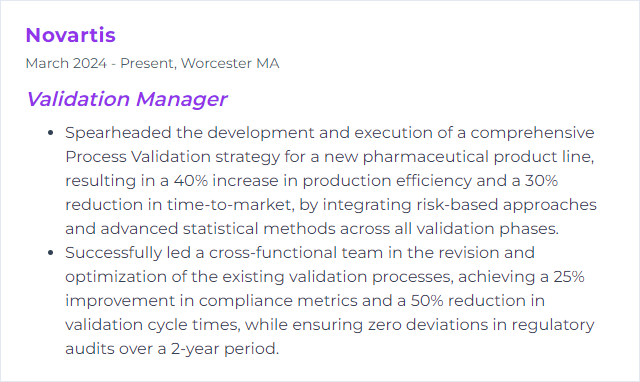Click the 50% reduction figure

427,301
